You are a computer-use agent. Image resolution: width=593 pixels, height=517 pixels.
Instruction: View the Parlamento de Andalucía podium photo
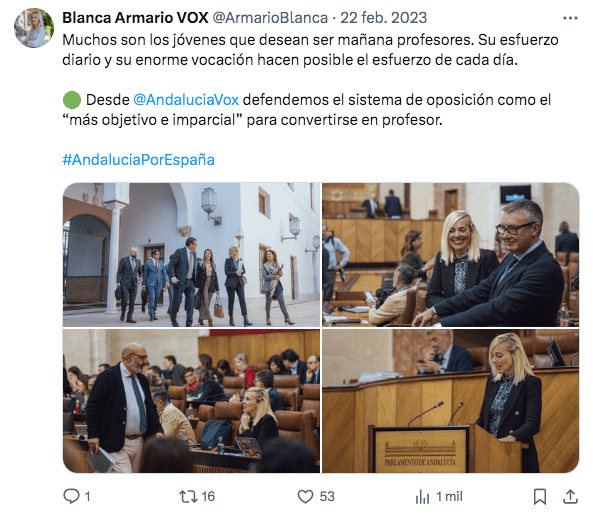coord(450,401)
